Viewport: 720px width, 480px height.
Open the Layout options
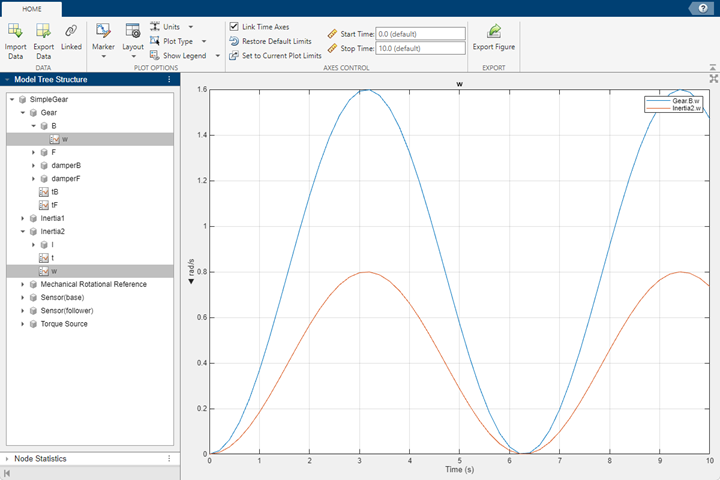tap(132, 33)
